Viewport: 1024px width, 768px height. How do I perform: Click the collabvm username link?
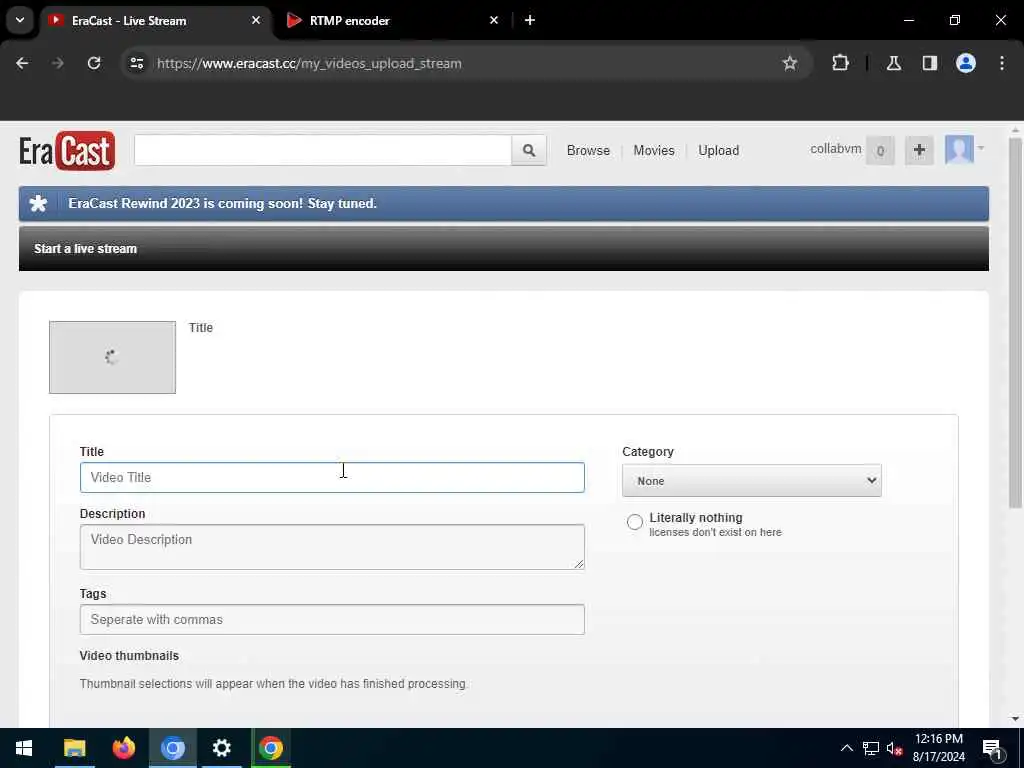(835, 149)
